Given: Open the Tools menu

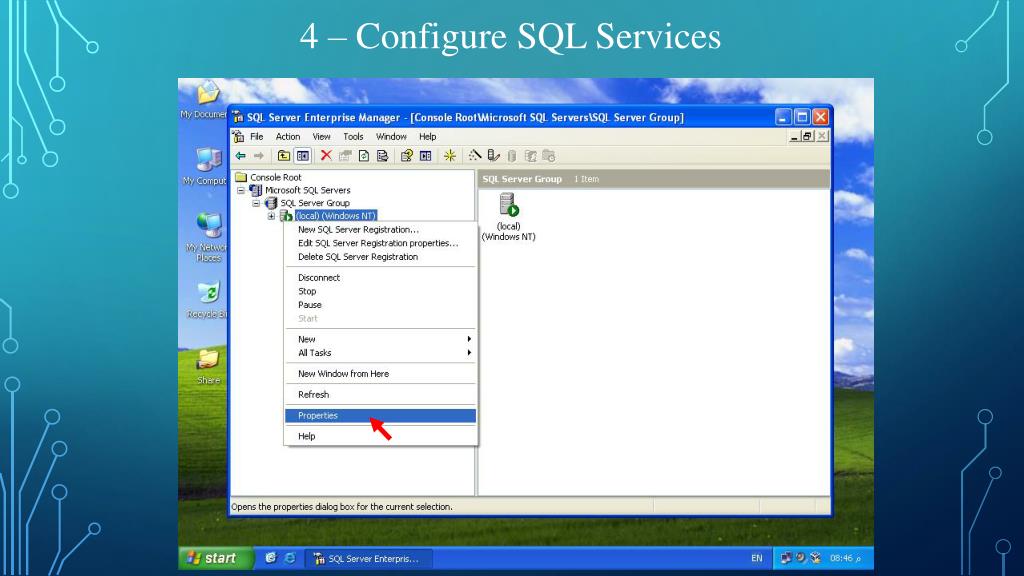Looking at the screenshot, I should pyautogui.click(x=353, y=136).
